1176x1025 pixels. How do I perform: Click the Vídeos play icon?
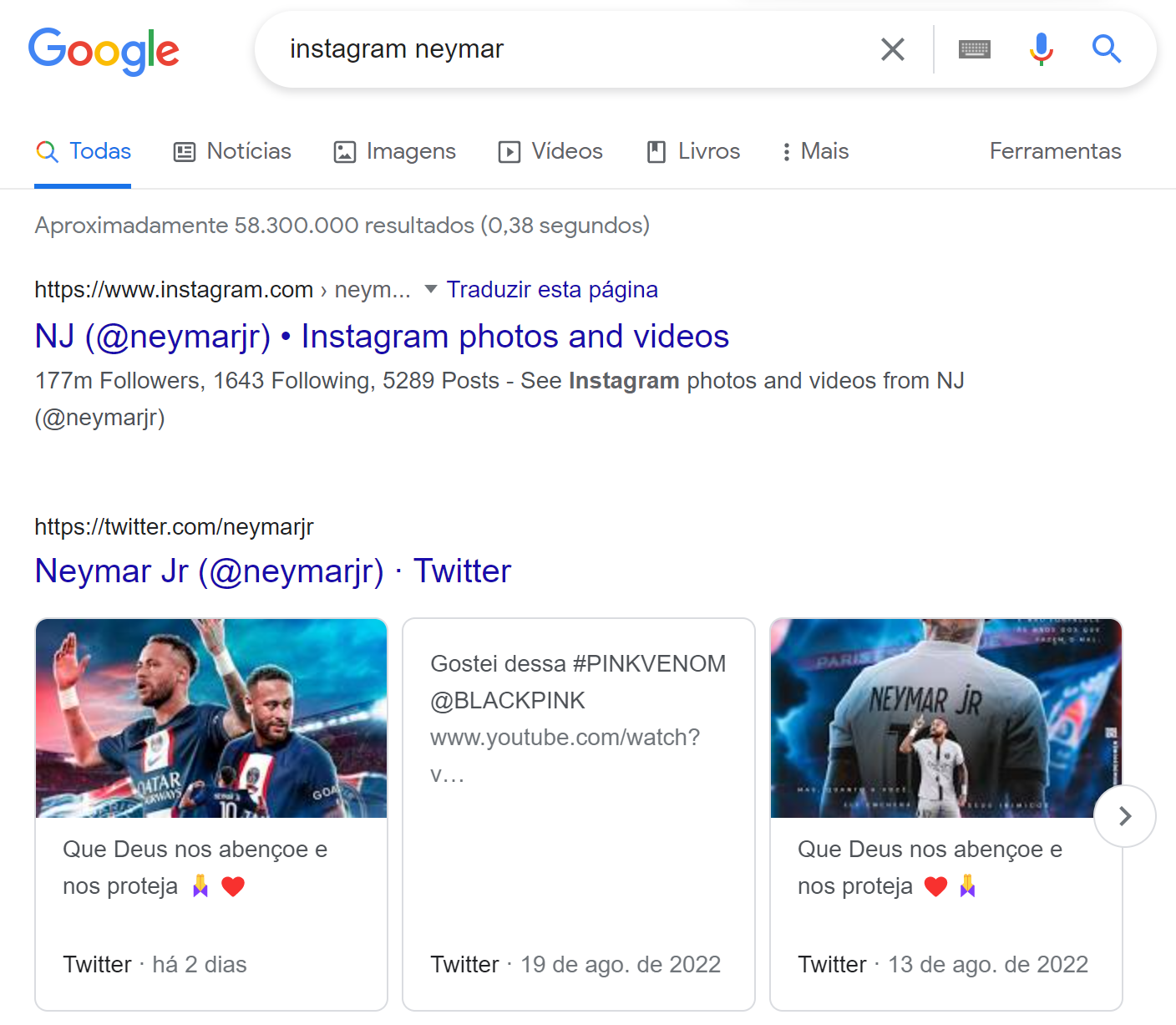[x=509, y=152]
